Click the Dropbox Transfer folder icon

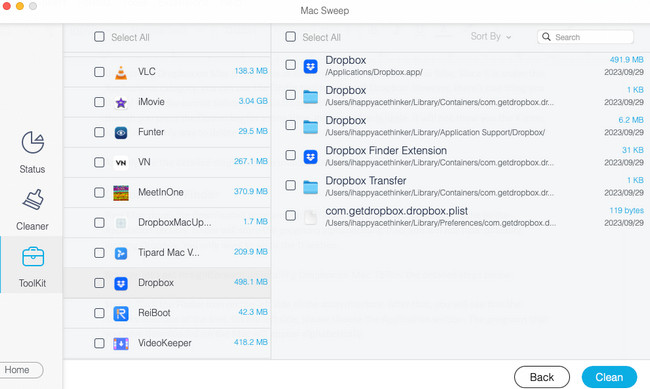(x=310, y=187)
